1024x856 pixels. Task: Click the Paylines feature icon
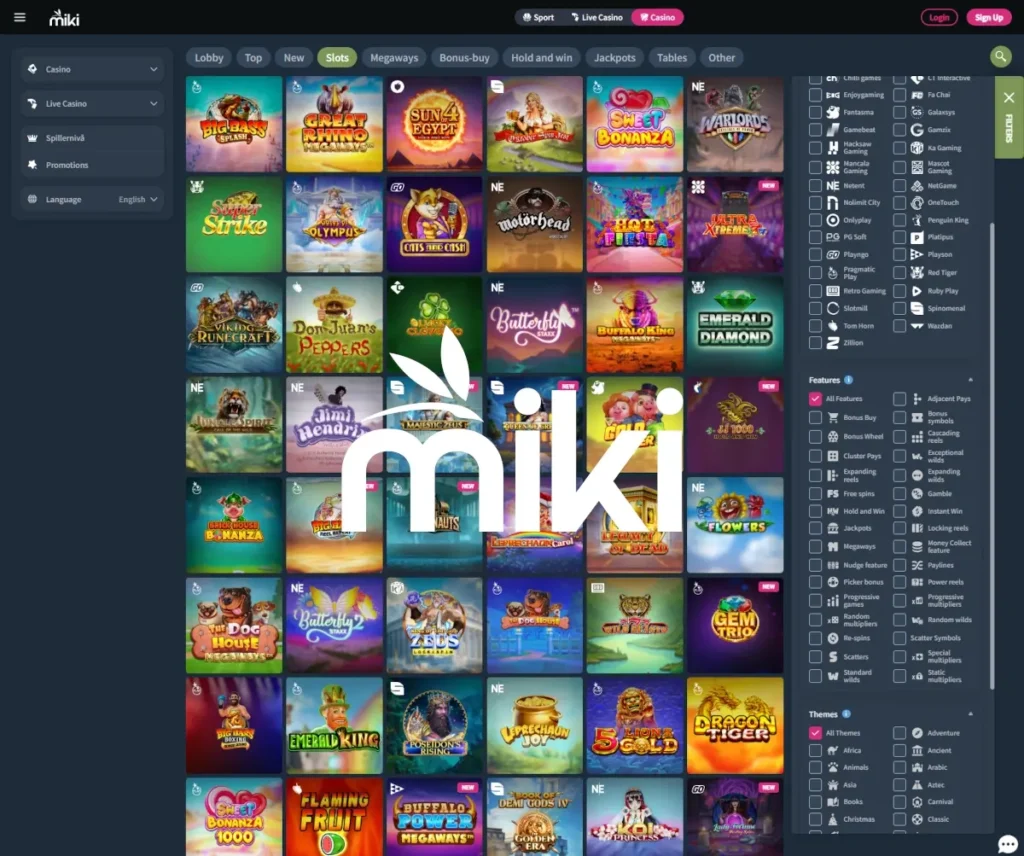coord(917,565)
